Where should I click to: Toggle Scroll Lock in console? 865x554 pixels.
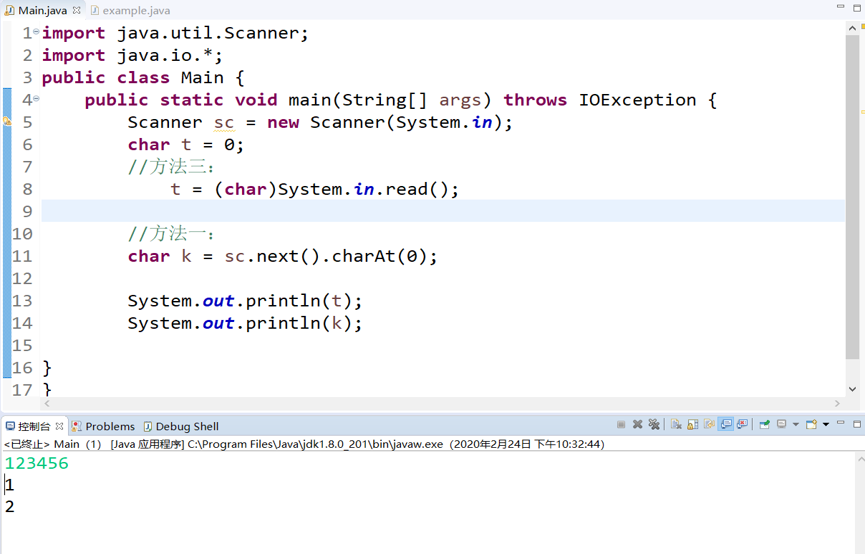pos(692,425)
